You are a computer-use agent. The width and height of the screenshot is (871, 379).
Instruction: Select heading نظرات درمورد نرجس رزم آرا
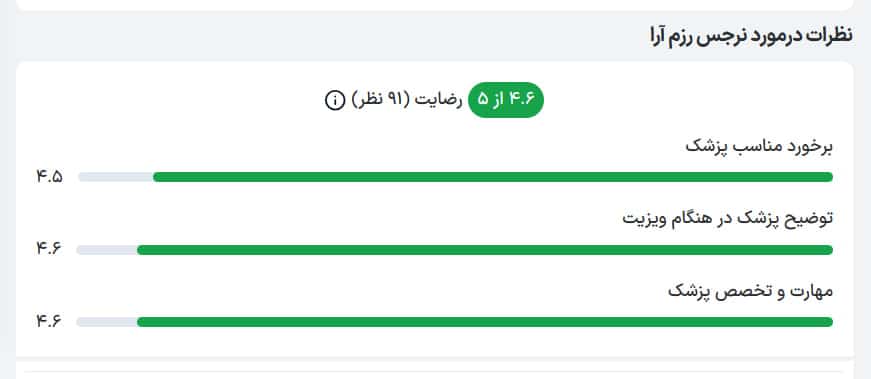(751, 36)
